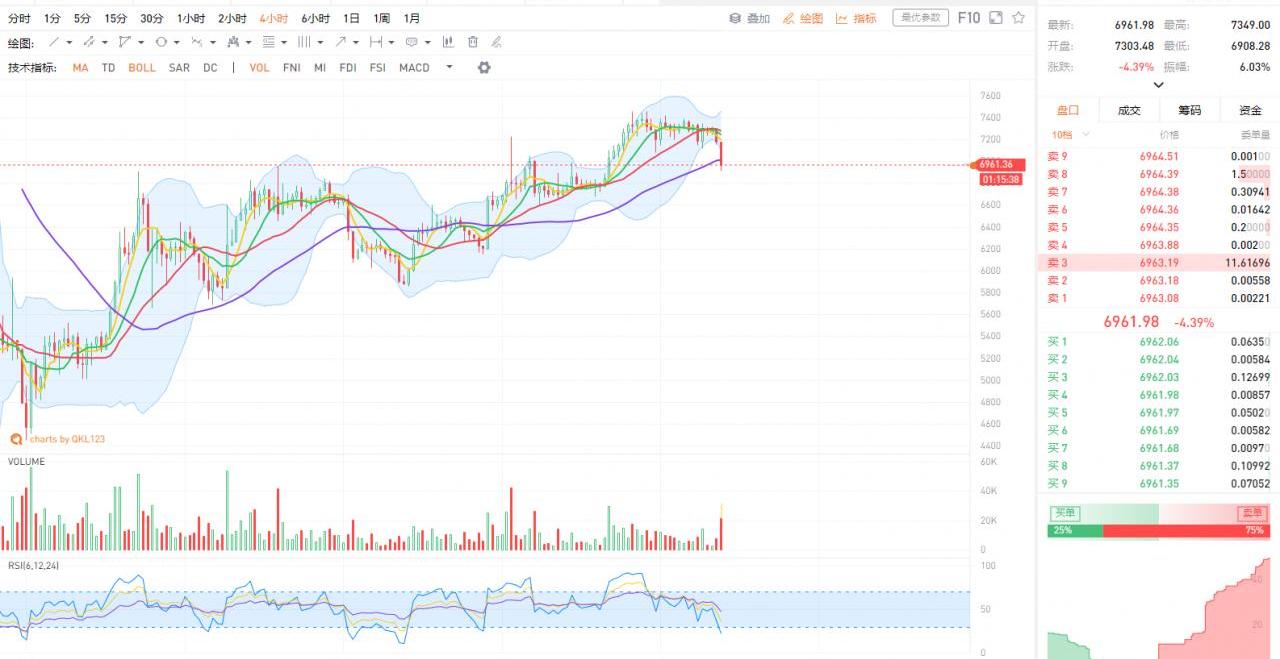Toggle the MA indicator off
The width and height of the screenshot is (1280, 659).
point(80,68)
